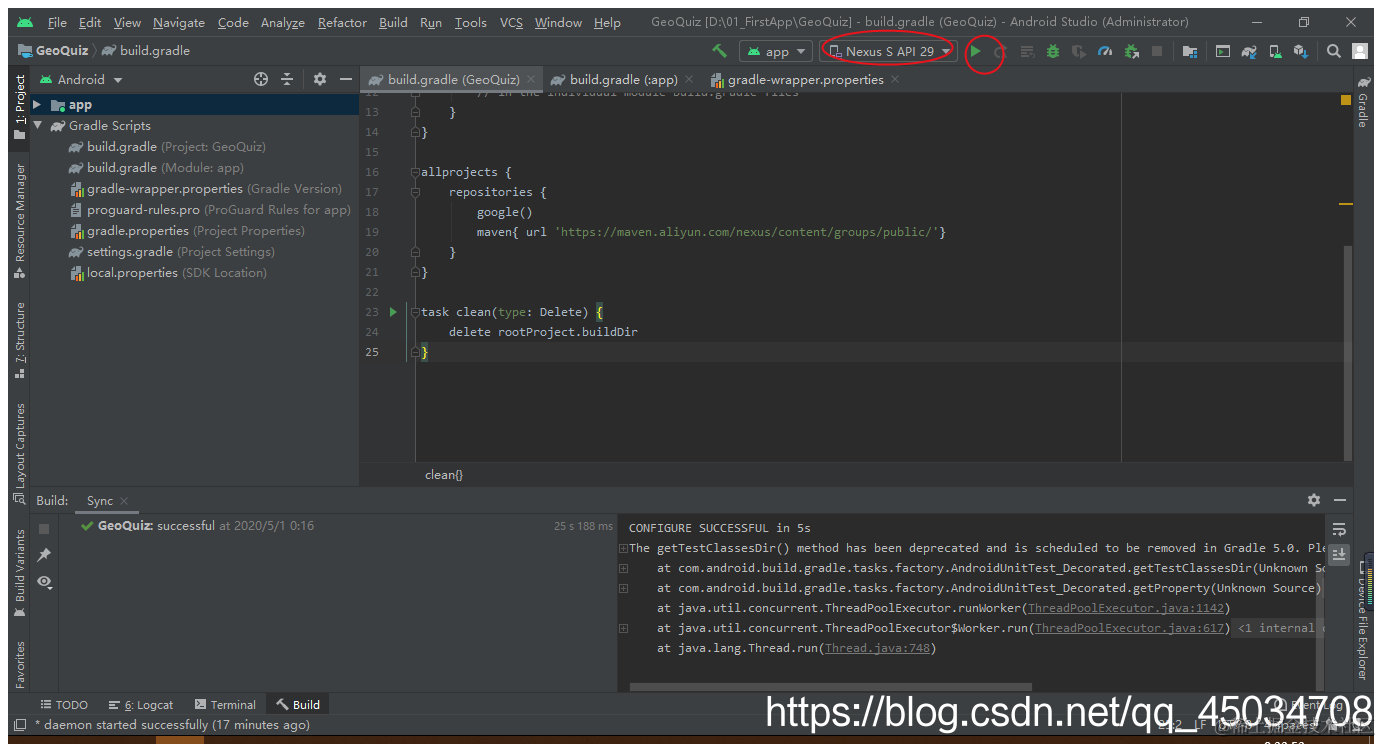Open the app run configuration dropdown
1382x744 pixels.
coord(776,51)
